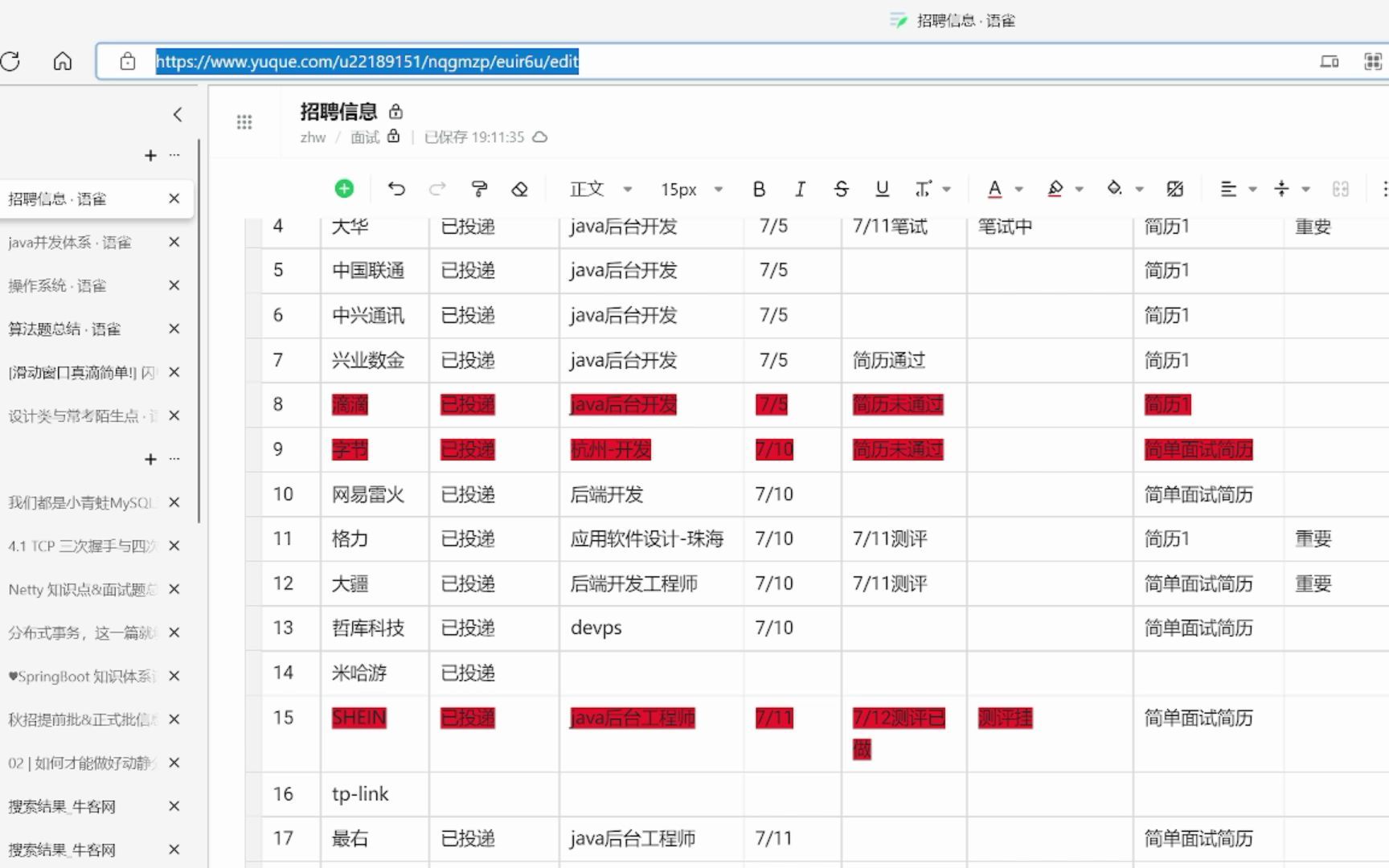Screen dimensions: 1389x868
Task: Add a new tab in second group
Action: (150, 459)
